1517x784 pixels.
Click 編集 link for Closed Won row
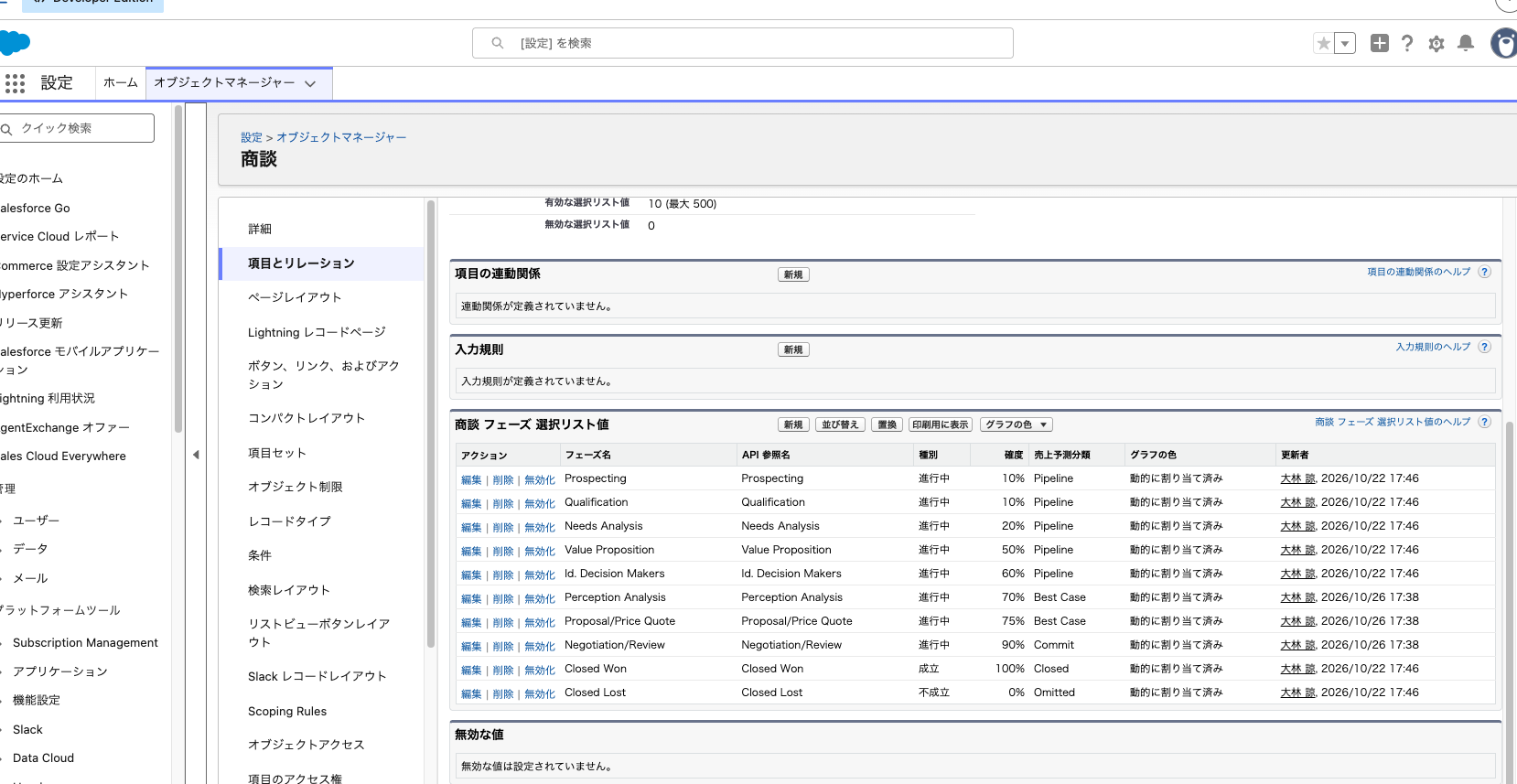coord(471,670)
